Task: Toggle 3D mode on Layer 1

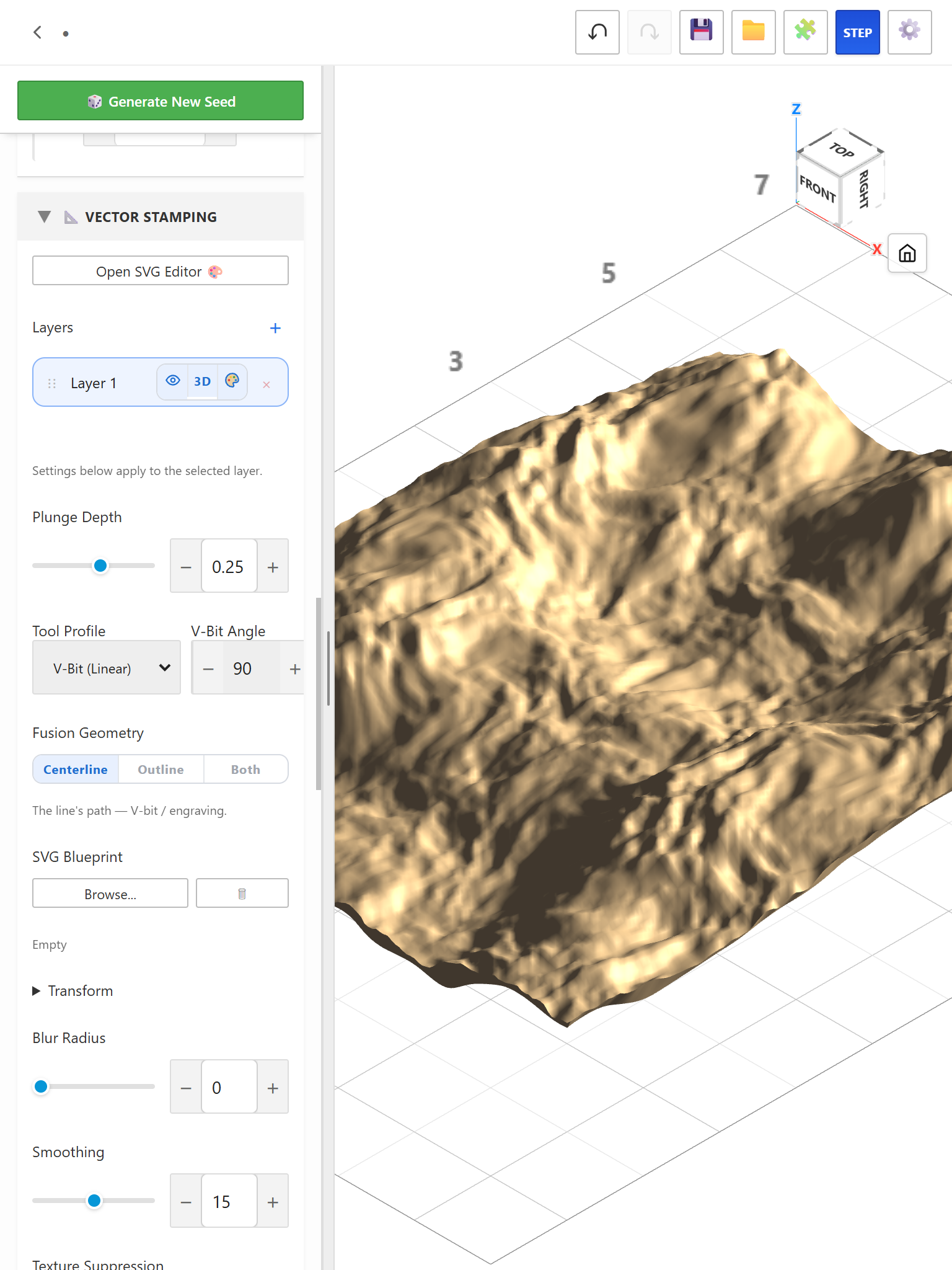Action: pos(202,381)
